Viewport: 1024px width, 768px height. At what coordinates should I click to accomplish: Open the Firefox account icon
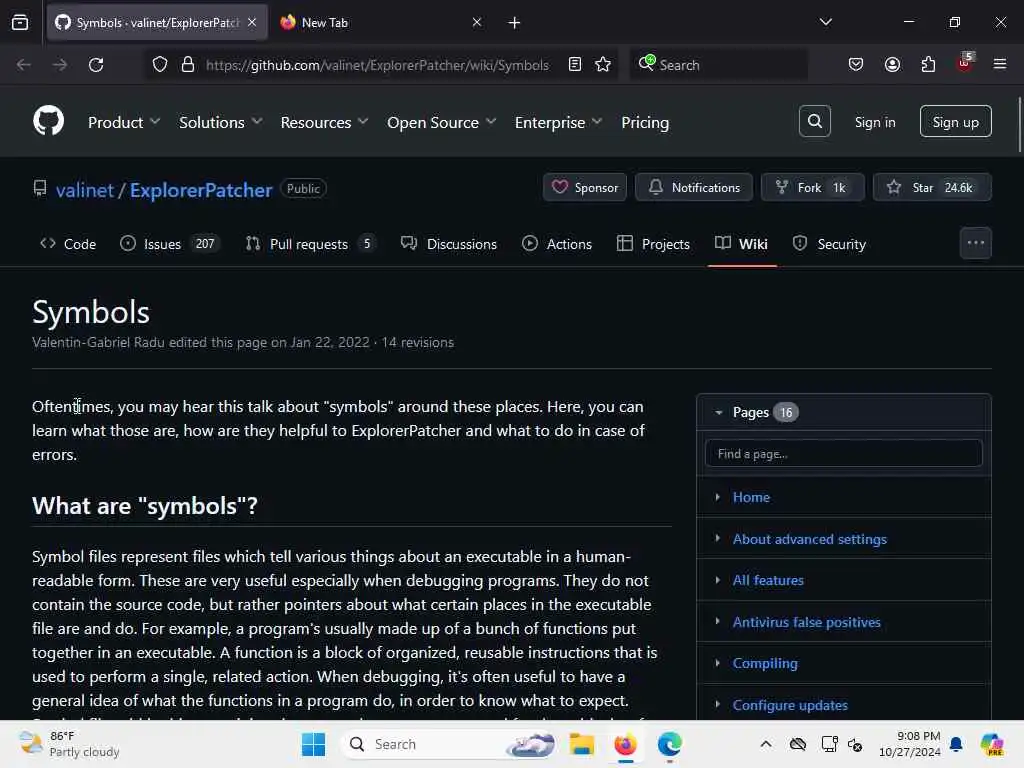tap(892, 64)
